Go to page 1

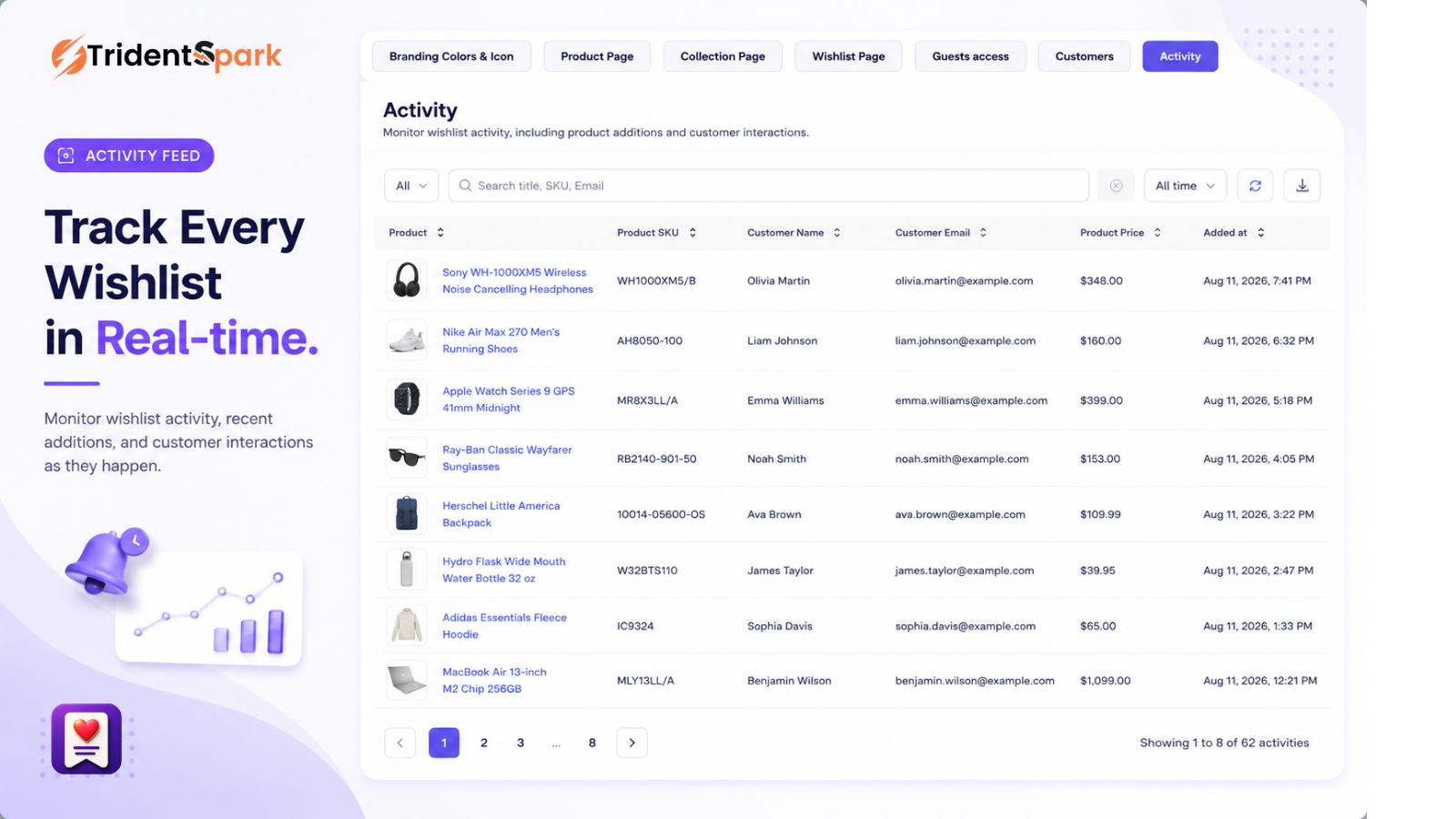click(444, 743)
